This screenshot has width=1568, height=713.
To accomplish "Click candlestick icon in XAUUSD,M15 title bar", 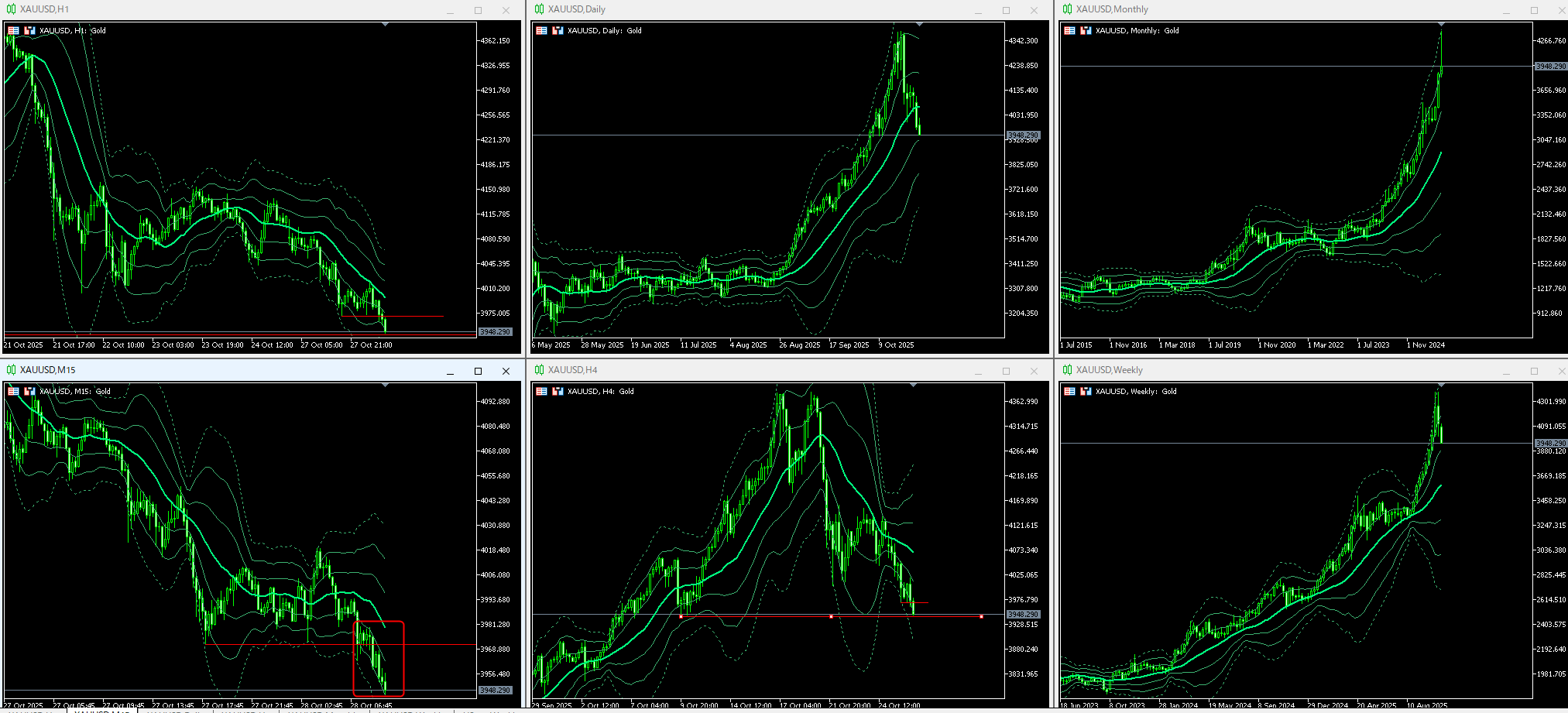I will (11, 370).
